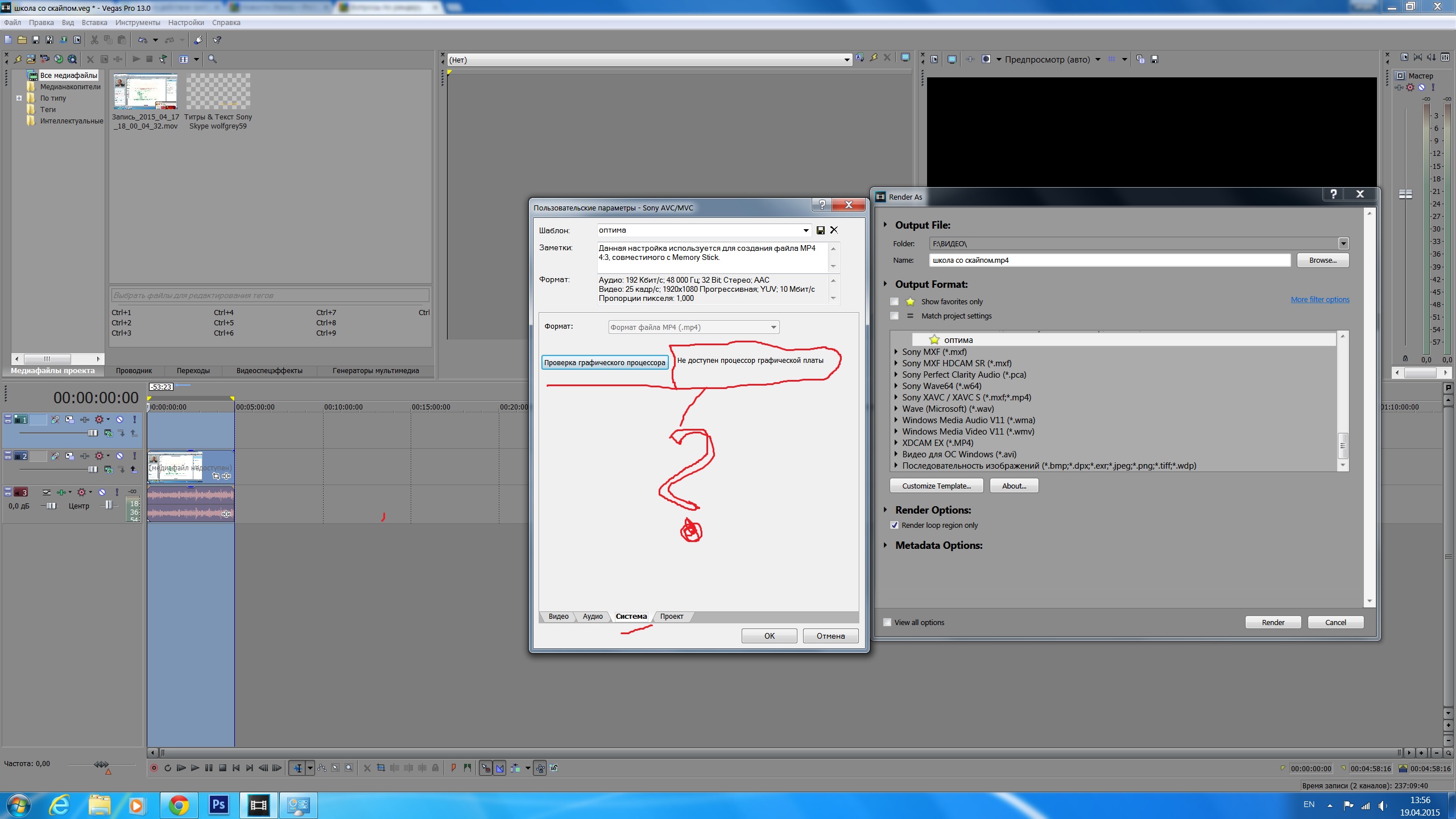Click the Pause button in transport bar
Viewport: 1456px width, 819px height.
click(209, 768)
